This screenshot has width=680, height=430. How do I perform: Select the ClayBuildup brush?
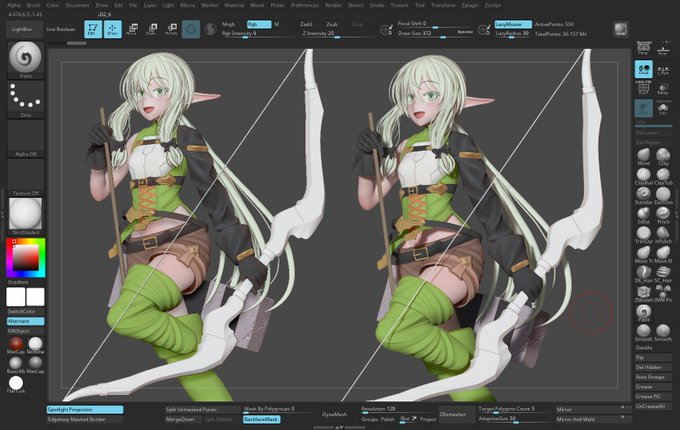(x=644, y=176)
